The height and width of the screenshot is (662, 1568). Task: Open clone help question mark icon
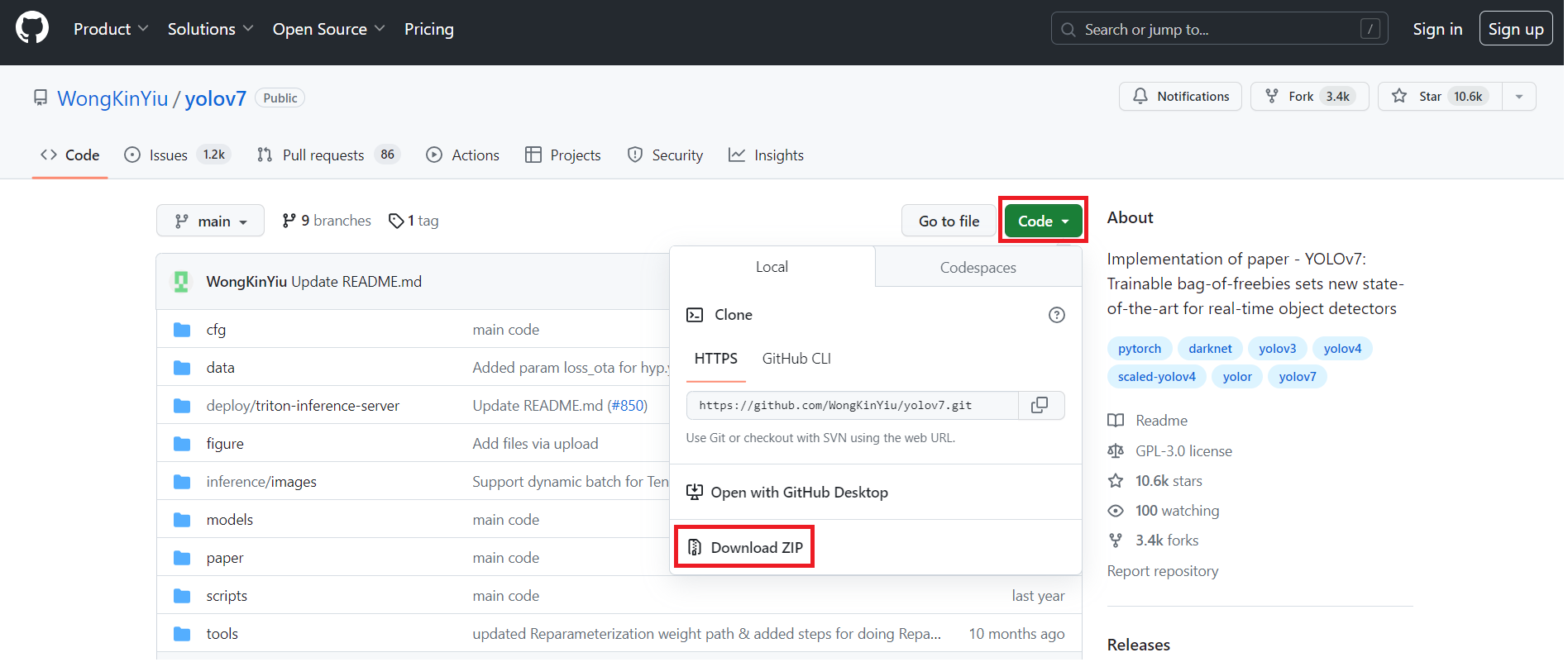1056,315
